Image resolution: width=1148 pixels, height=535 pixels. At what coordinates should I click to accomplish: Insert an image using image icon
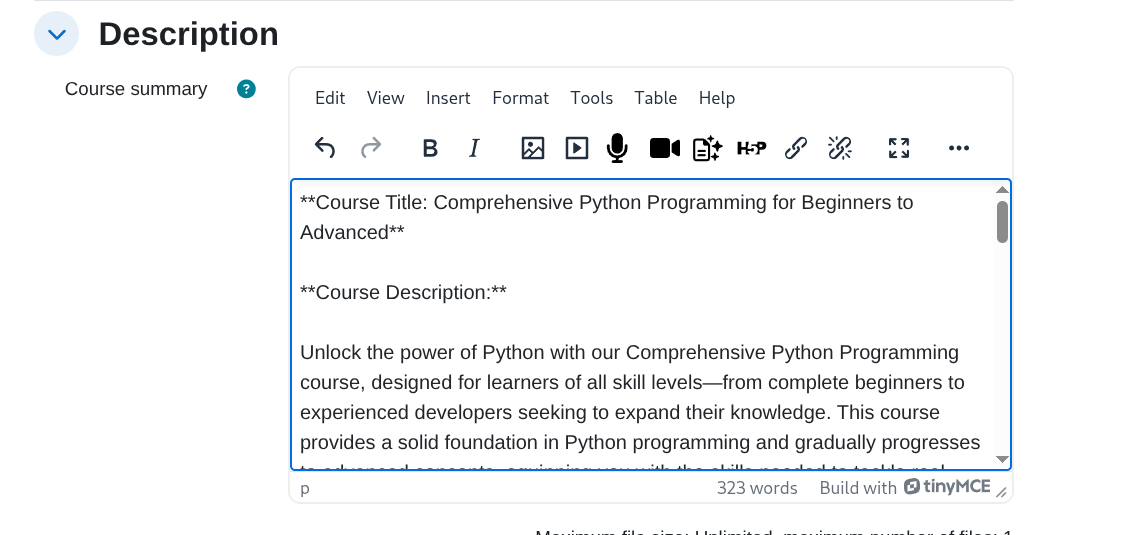click(x=532, y=148)
